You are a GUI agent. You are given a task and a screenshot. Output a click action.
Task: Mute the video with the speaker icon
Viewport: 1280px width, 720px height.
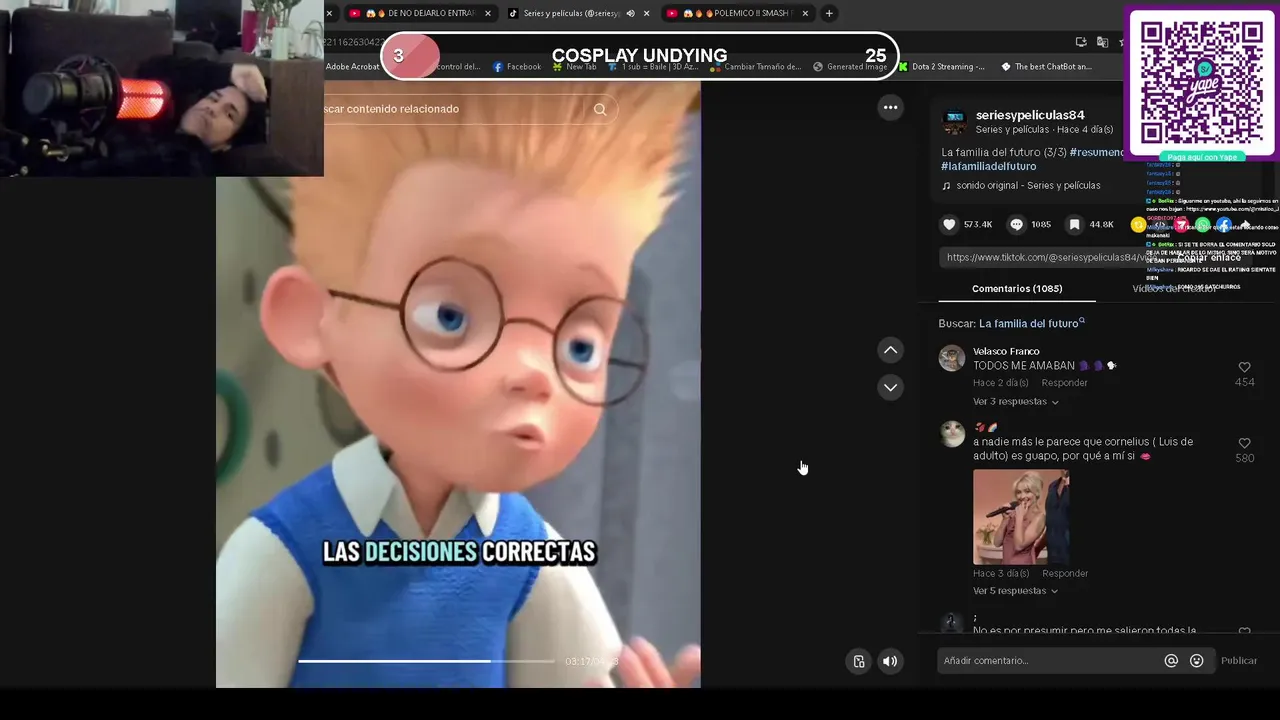(x=890, y=661)
